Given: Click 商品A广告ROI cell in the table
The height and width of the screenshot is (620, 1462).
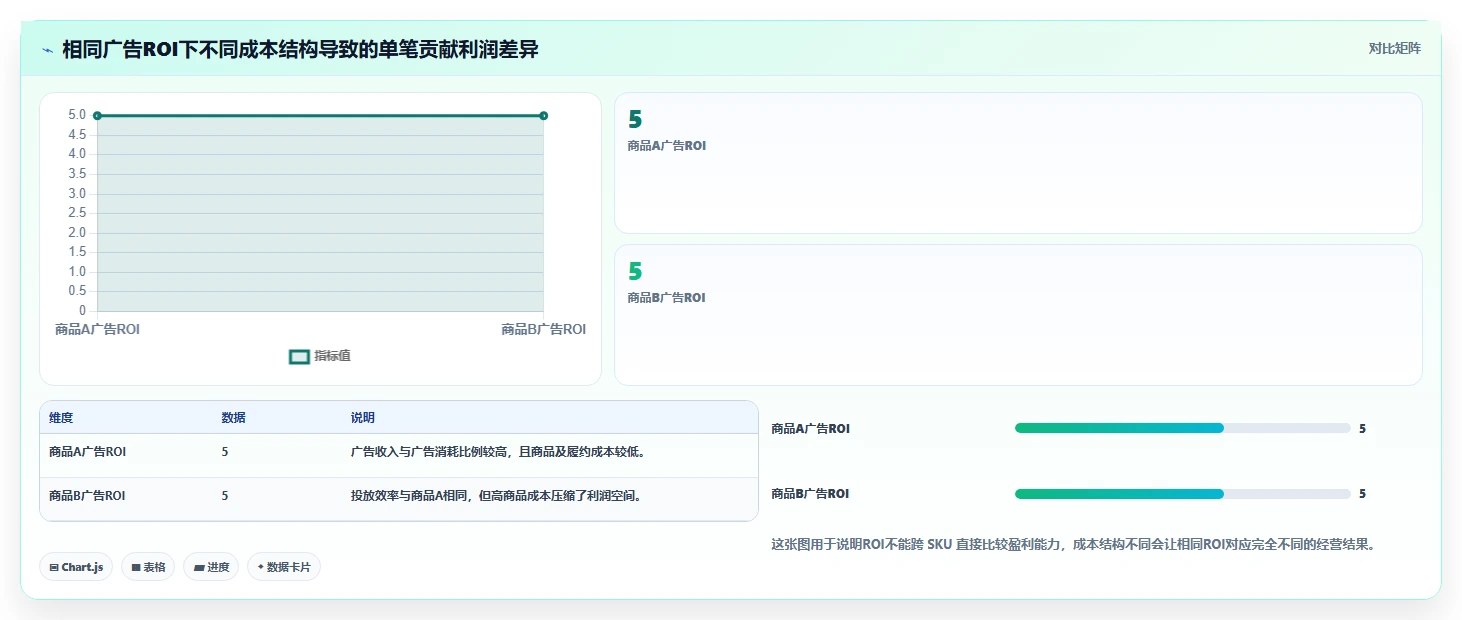Looking at the screenshot, I should pos(87,452).
